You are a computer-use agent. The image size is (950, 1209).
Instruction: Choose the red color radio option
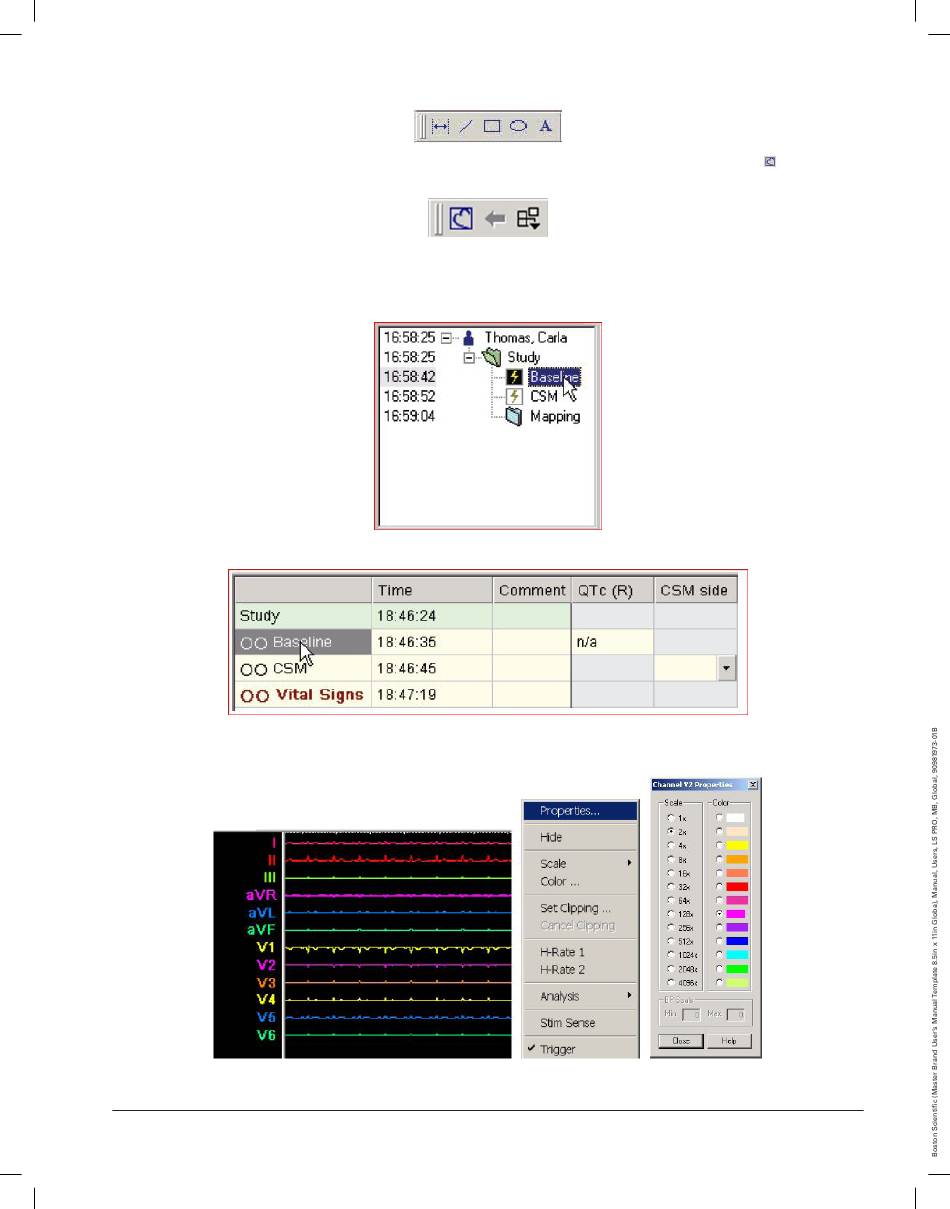[x=721, y=886]
